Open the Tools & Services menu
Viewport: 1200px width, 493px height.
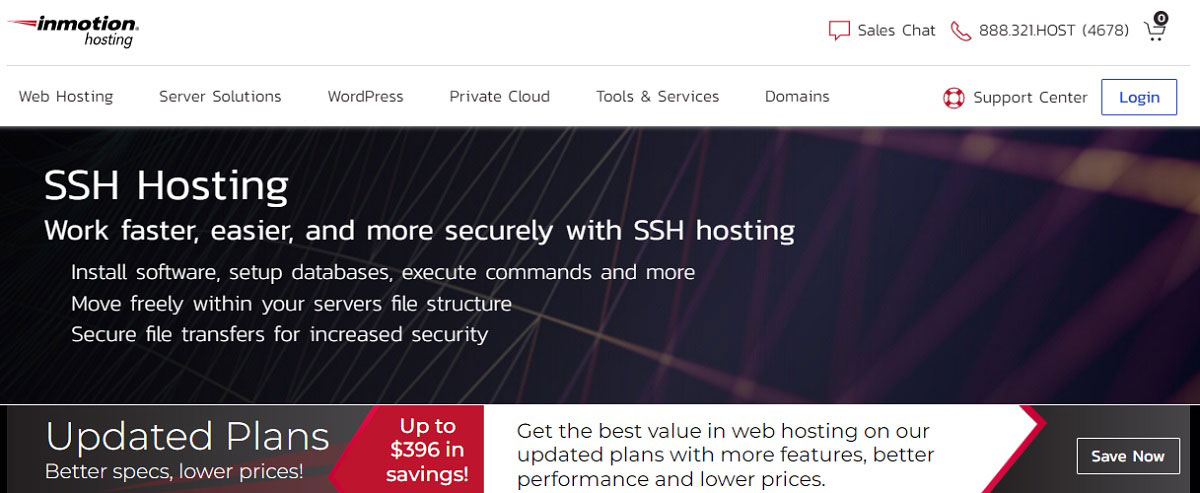pos(657,96)
